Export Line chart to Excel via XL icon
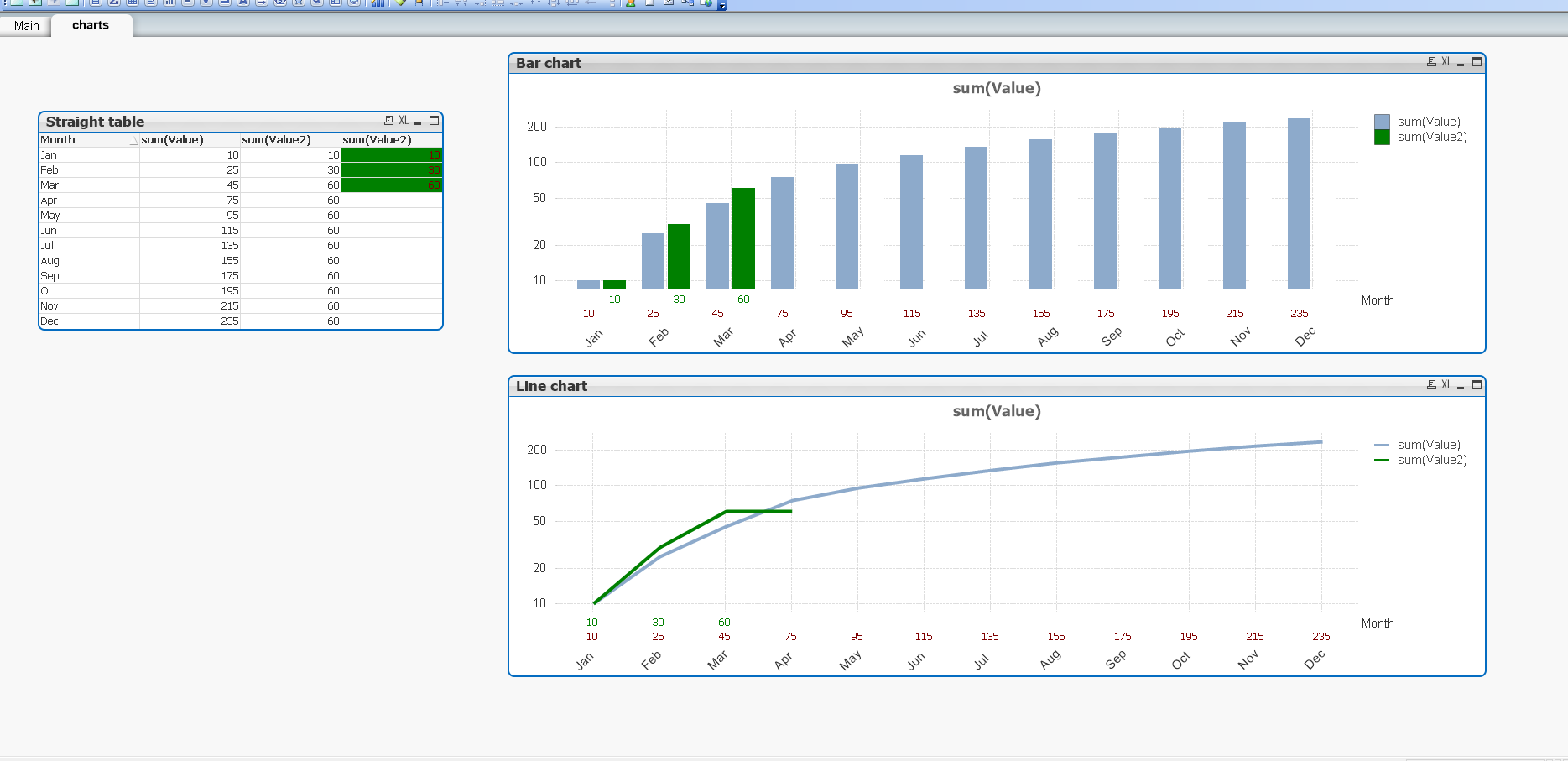 tap(1446, 385)
